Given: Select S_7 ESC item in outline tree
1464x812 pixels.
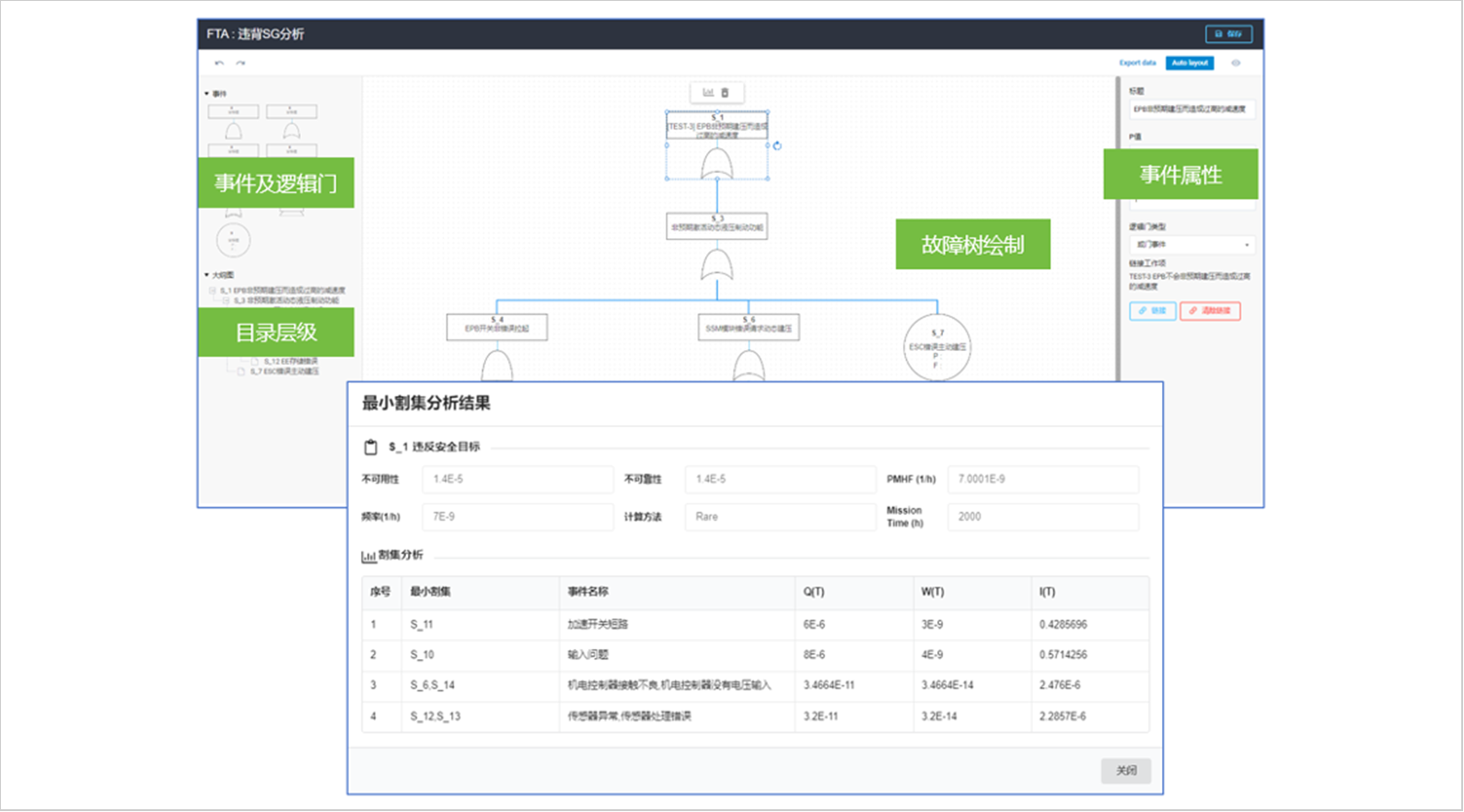Looking at the screenshot, I should tap(284, 372).
